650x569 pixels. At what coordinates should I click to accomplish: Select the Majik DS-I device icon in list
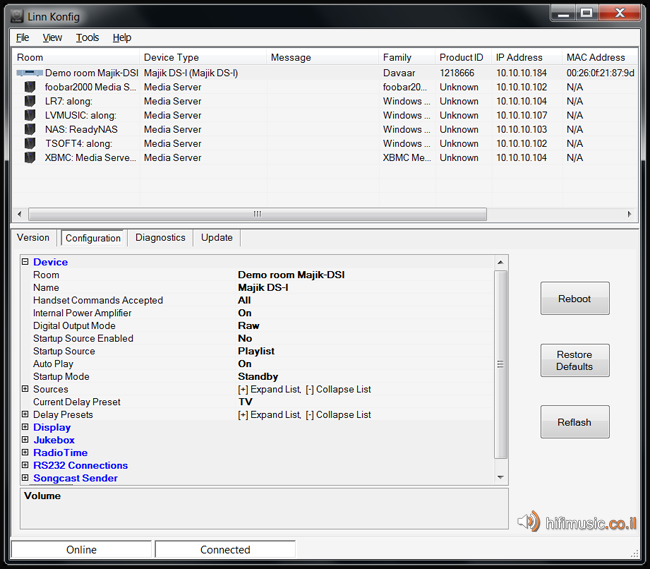click(29, 73)
